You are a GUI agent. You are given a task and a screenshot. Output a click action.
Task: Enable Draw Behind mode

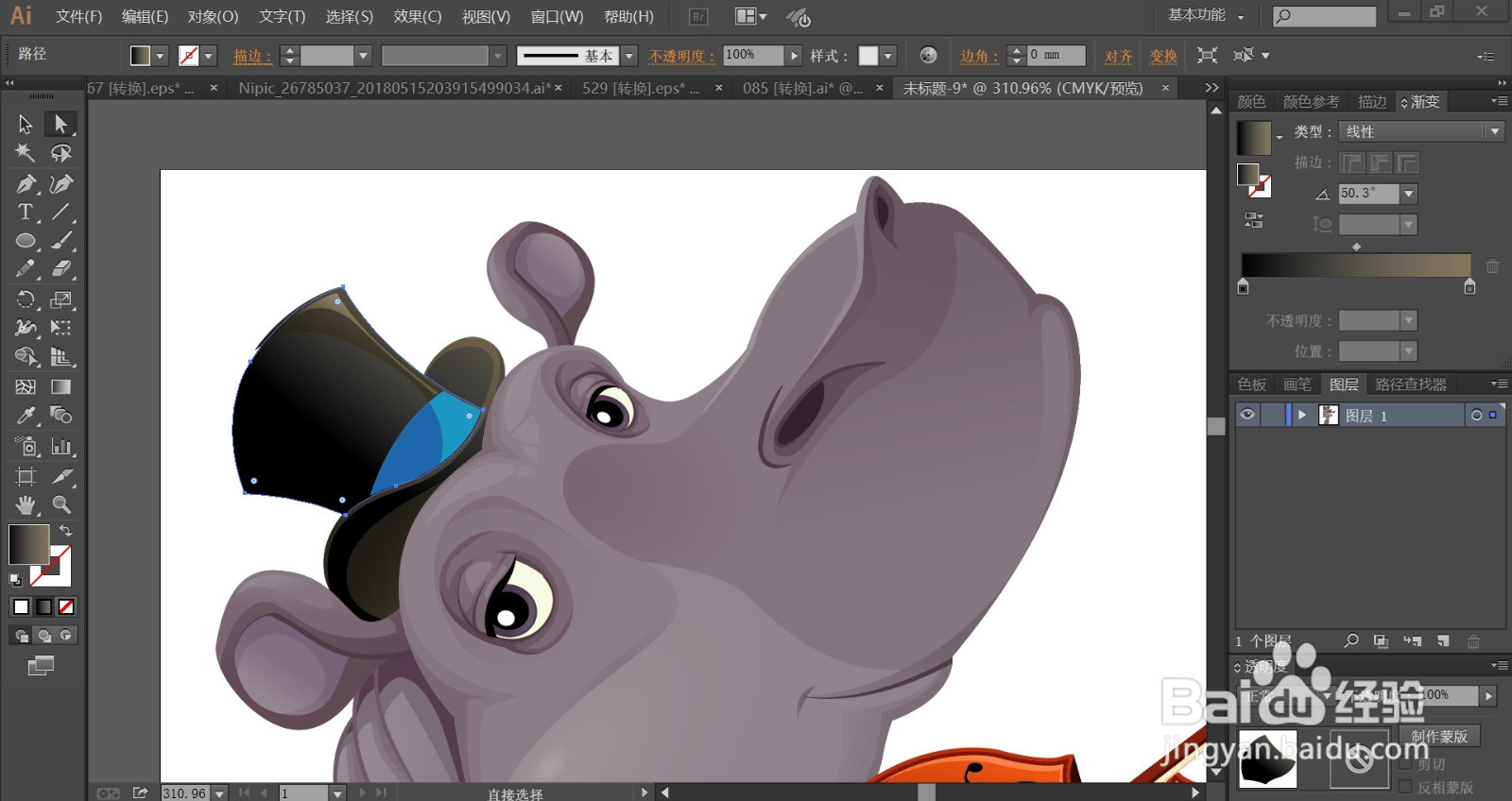tap(43, 636)
